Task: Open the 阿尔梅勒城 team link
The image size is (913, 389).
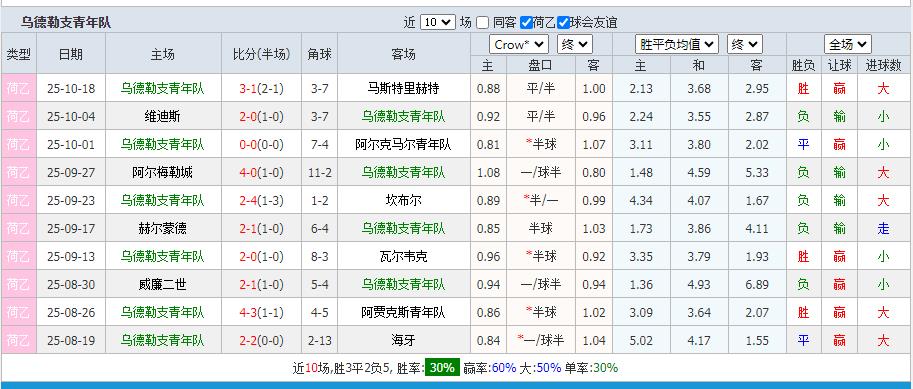Action: [162, 172]
